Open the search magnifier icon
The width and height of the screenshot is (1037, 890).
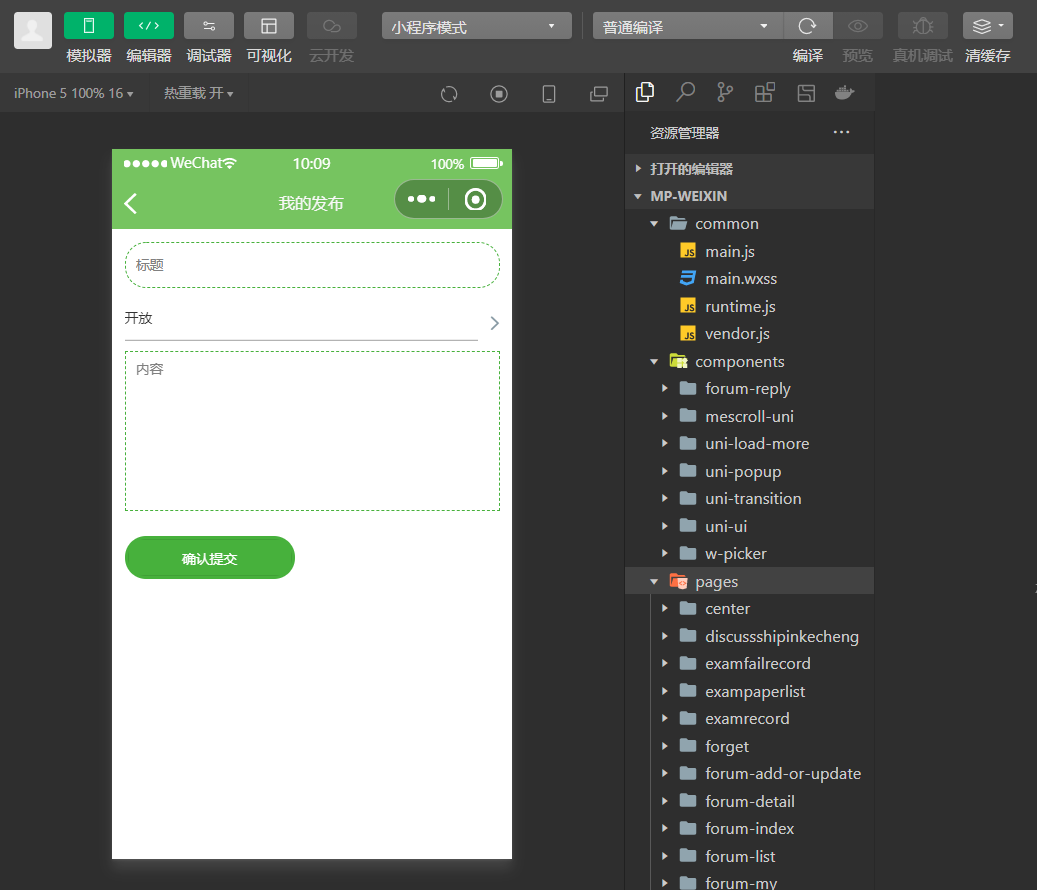(685, 93)
